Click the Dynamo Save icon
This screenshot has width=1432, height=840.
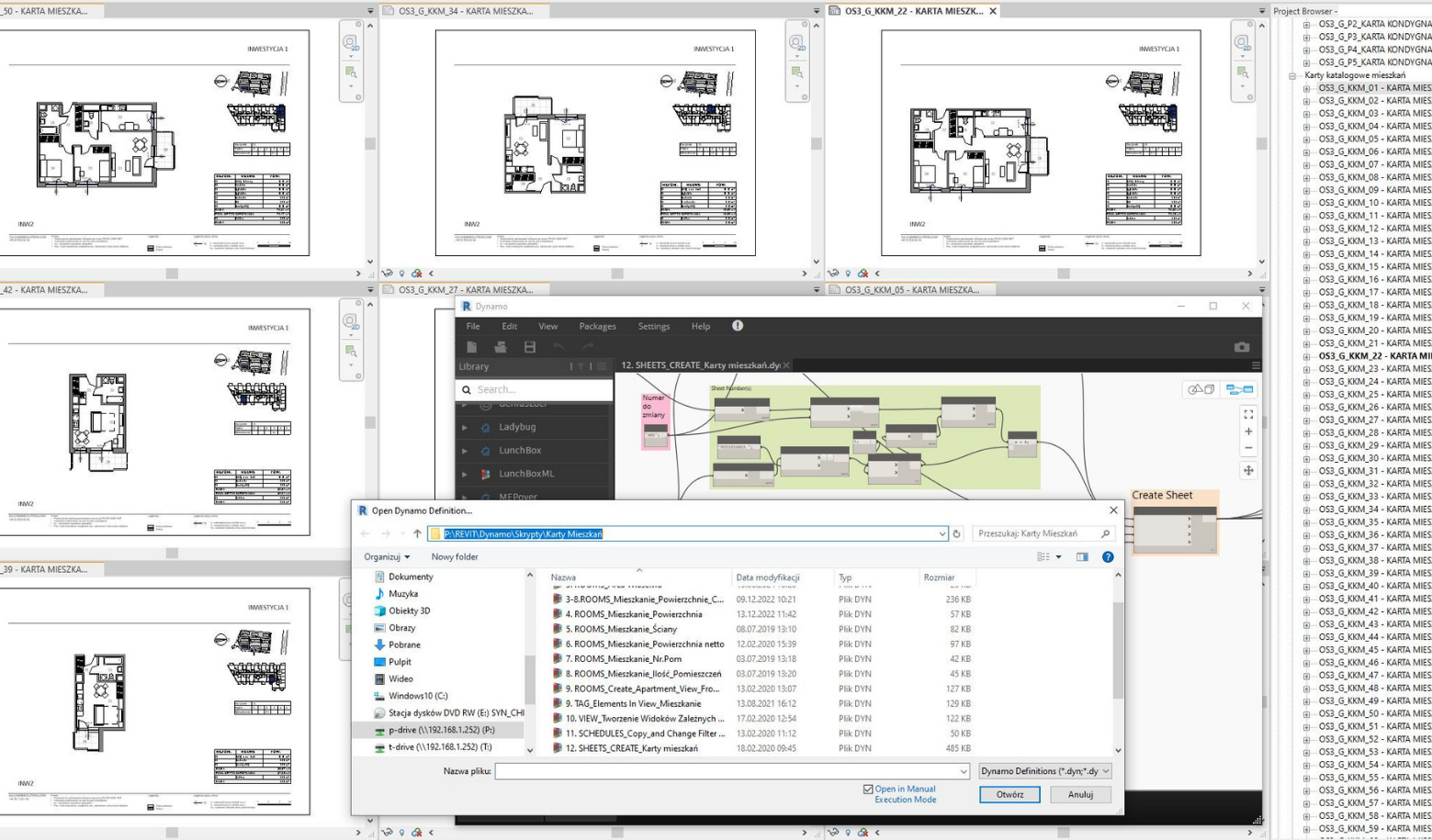[530, 347]
